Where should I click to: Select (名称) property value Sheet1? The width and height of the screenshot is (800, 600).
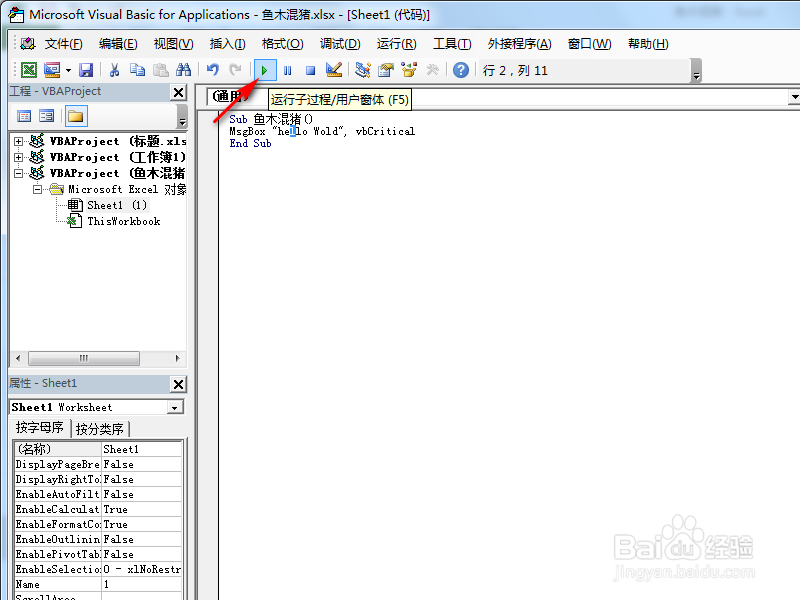tap(141, 449)
